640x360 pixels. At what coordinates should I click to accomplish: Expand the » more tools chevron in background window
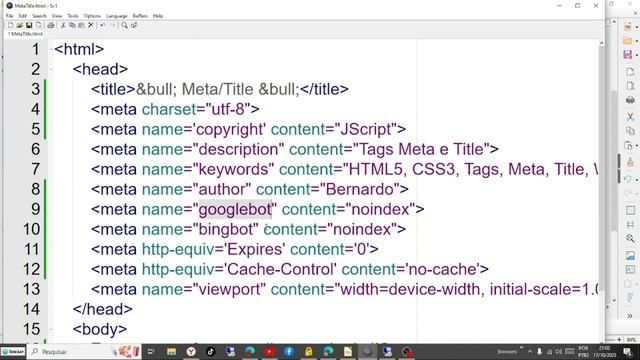click(x=630, y=316)
